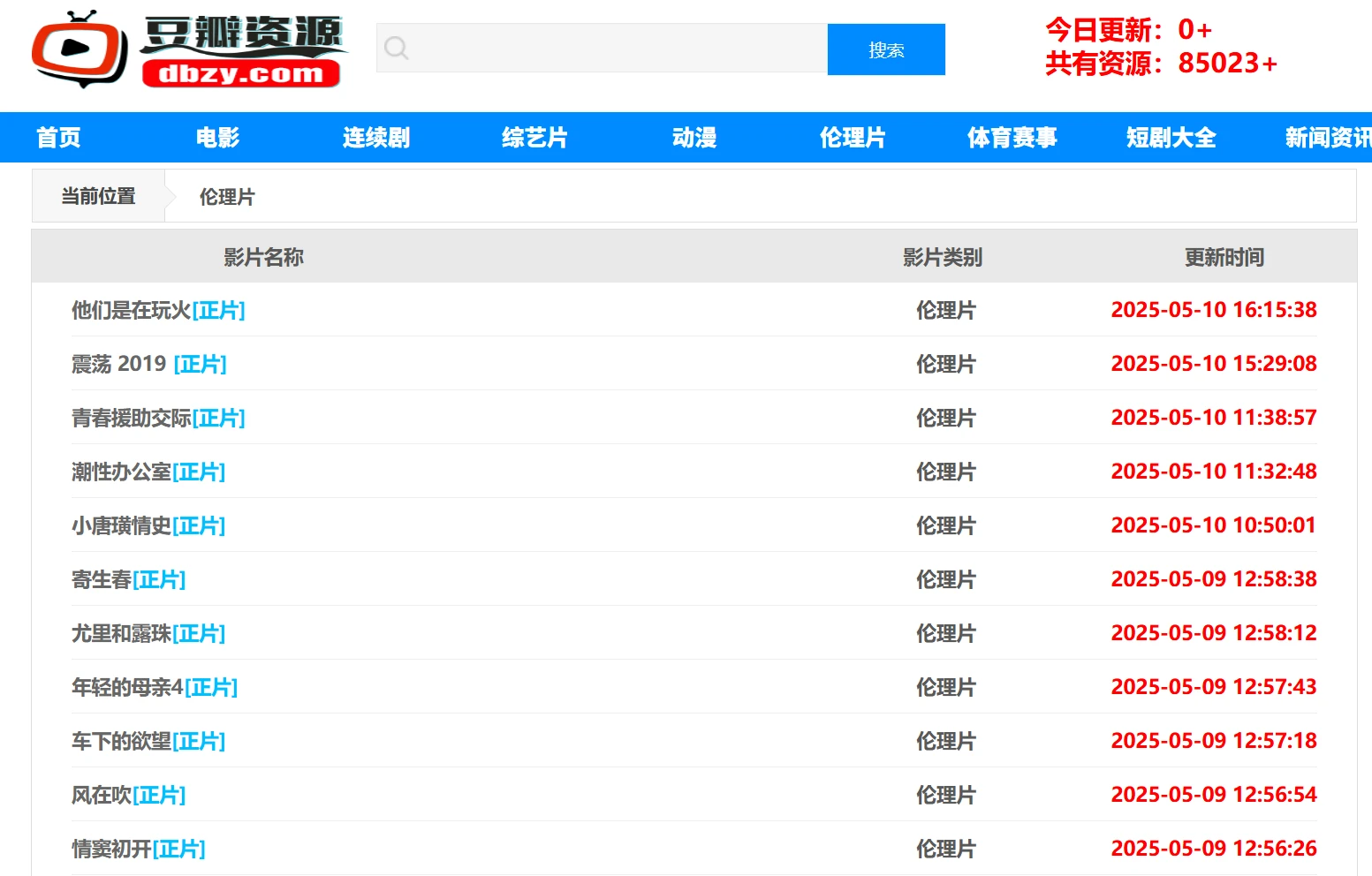
Task: Click the 当前位置 breadcrumb label
Action: point(98,196)
